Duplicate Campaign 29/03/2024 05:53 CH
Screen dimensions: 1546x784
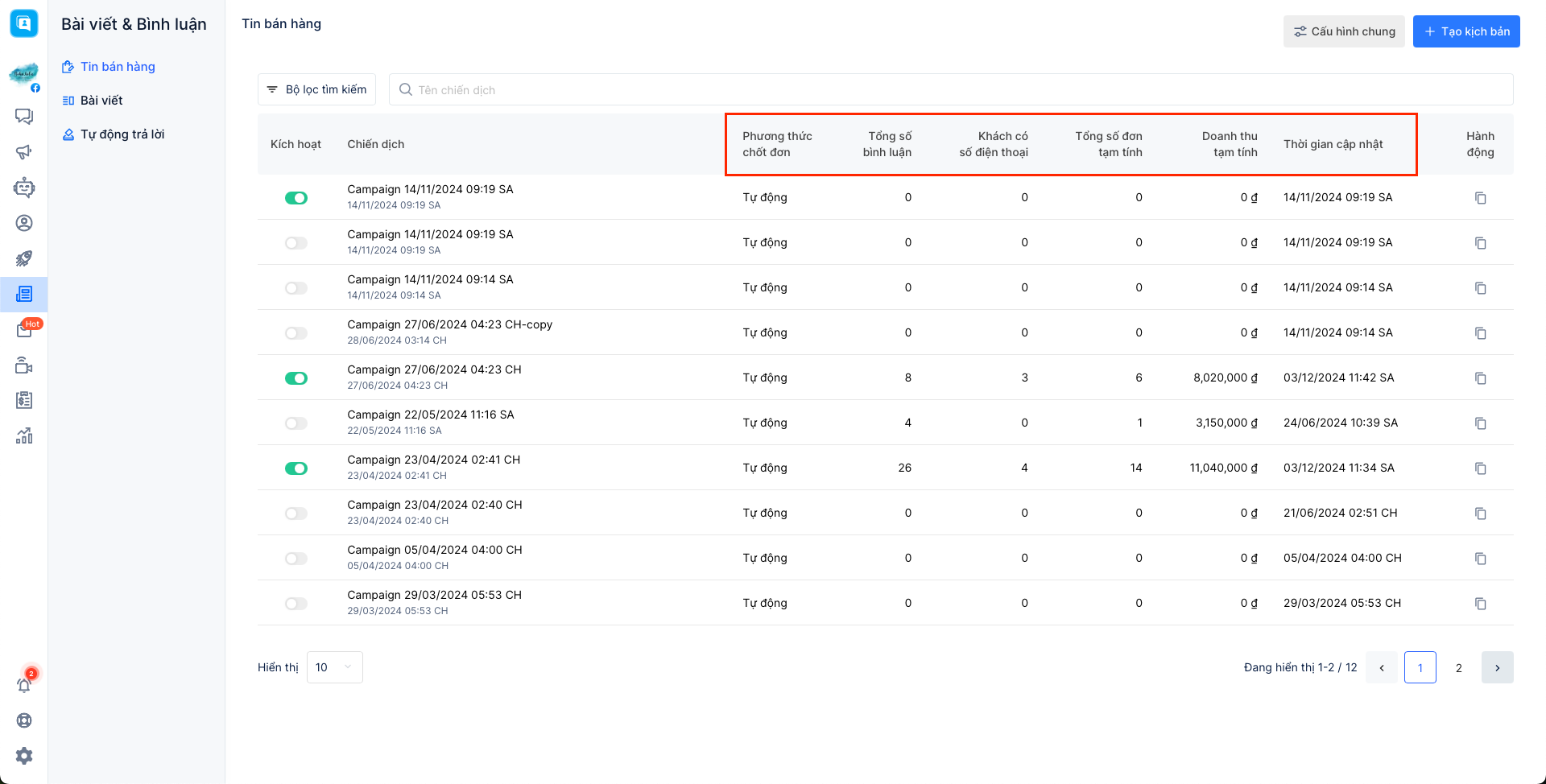(1480, 603)
